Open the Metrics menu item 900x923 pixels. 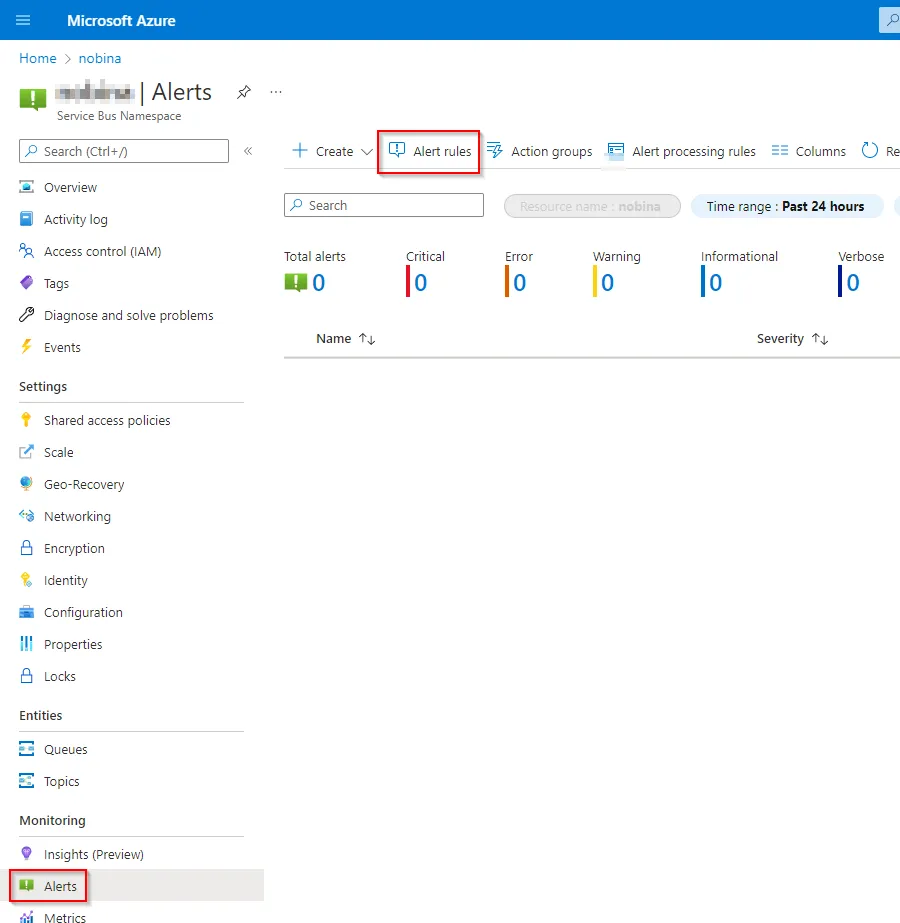click(65, 917)
